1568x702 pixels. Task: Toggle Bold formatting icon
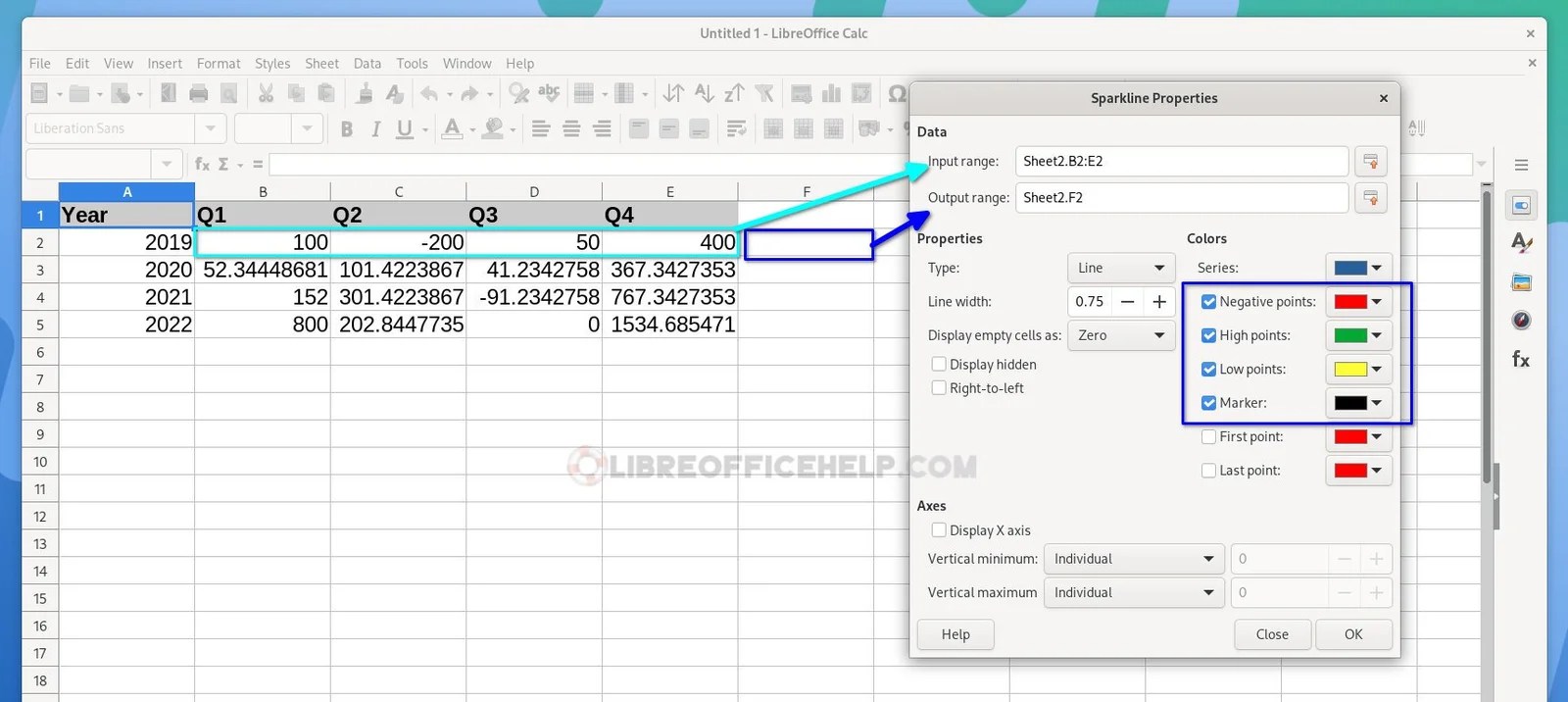[x=346, y=128]
